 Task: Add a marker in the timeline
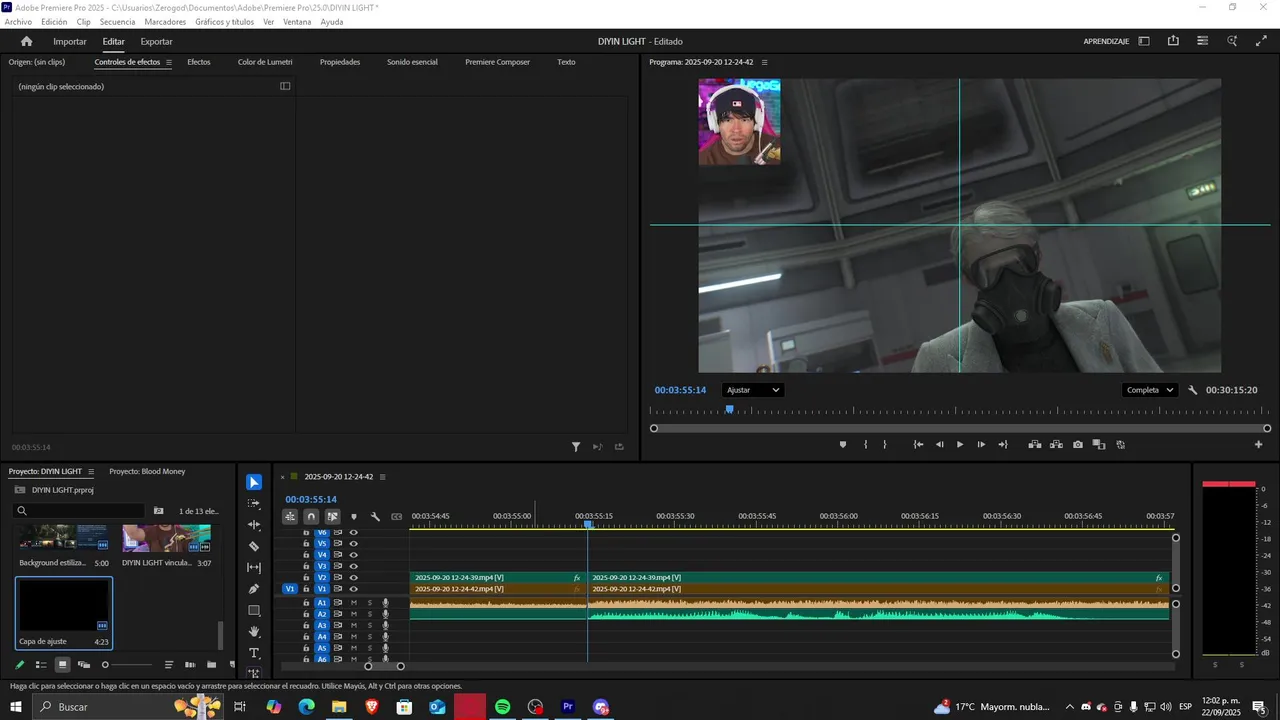click(x=353, y=517)
